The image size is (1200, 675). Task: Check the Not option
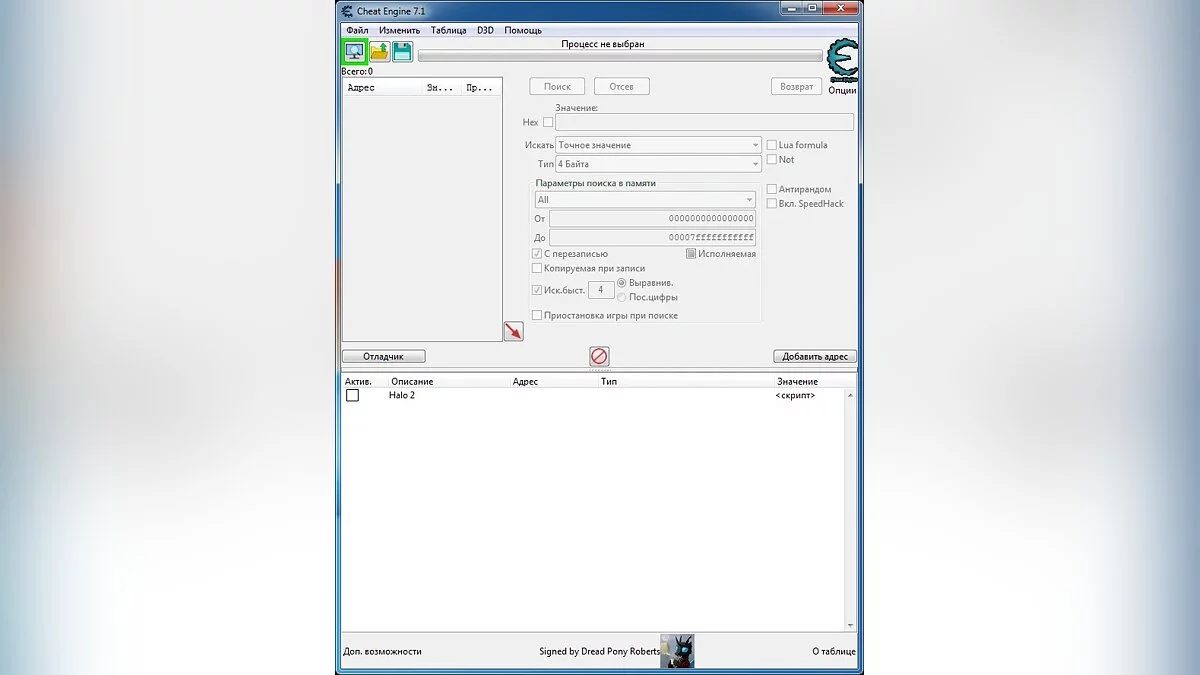click(771, 159)
